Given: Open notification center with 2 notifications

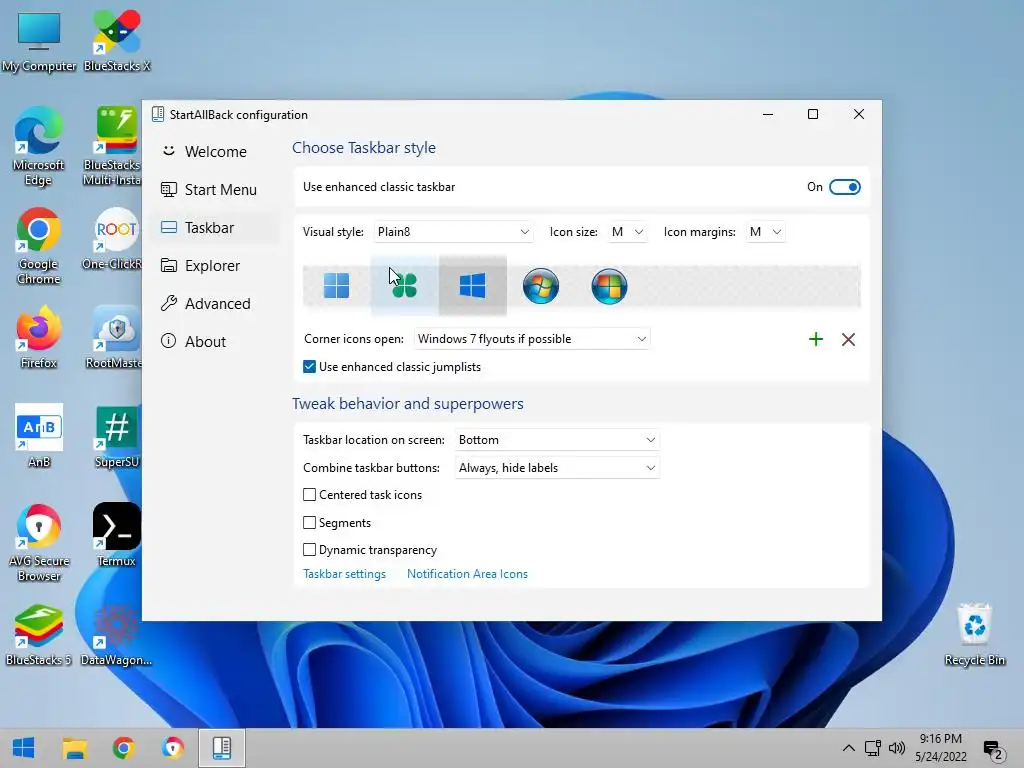Looking at the screenshot, I should (x=993, y=750).
